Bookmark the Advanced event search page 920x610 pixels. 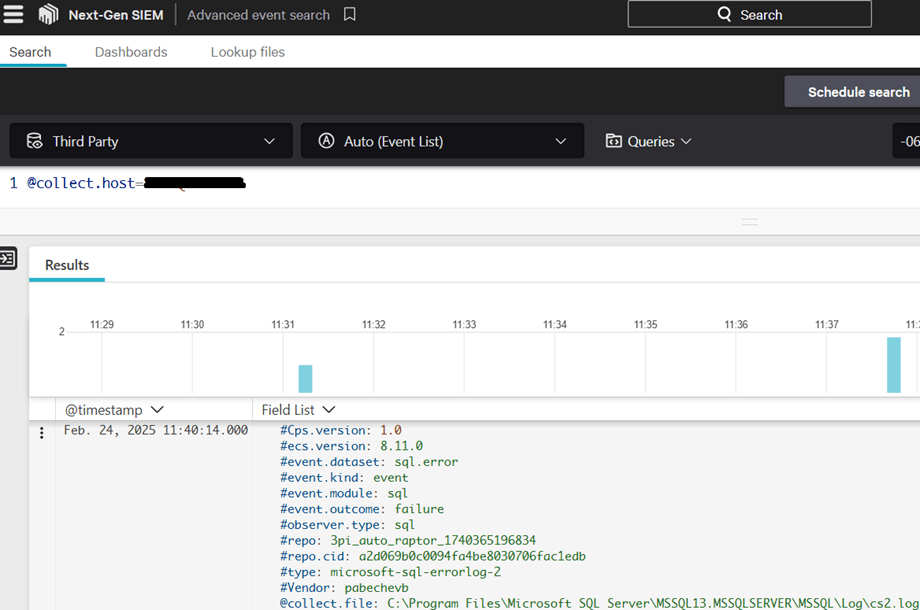click(350, 15)
